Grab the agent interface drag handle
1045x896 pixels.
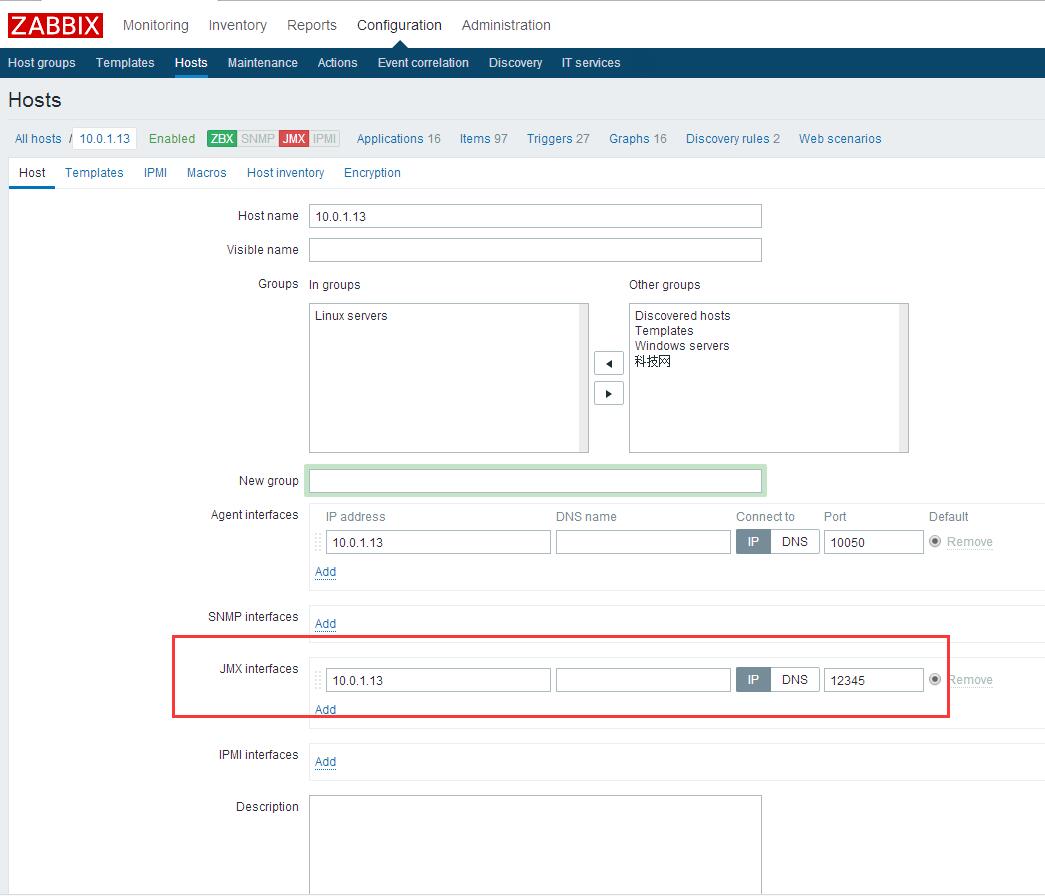click(x=318, y=542)
